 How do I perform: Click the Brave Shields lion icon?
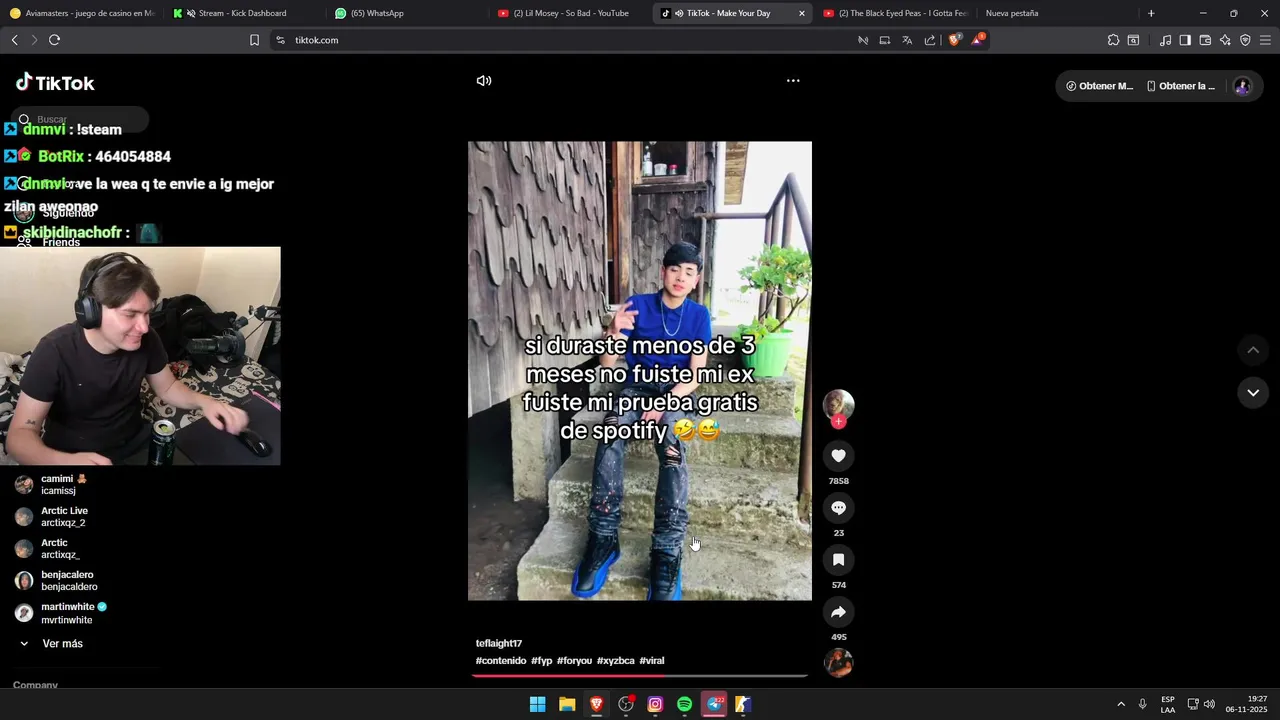pos(954,40)
